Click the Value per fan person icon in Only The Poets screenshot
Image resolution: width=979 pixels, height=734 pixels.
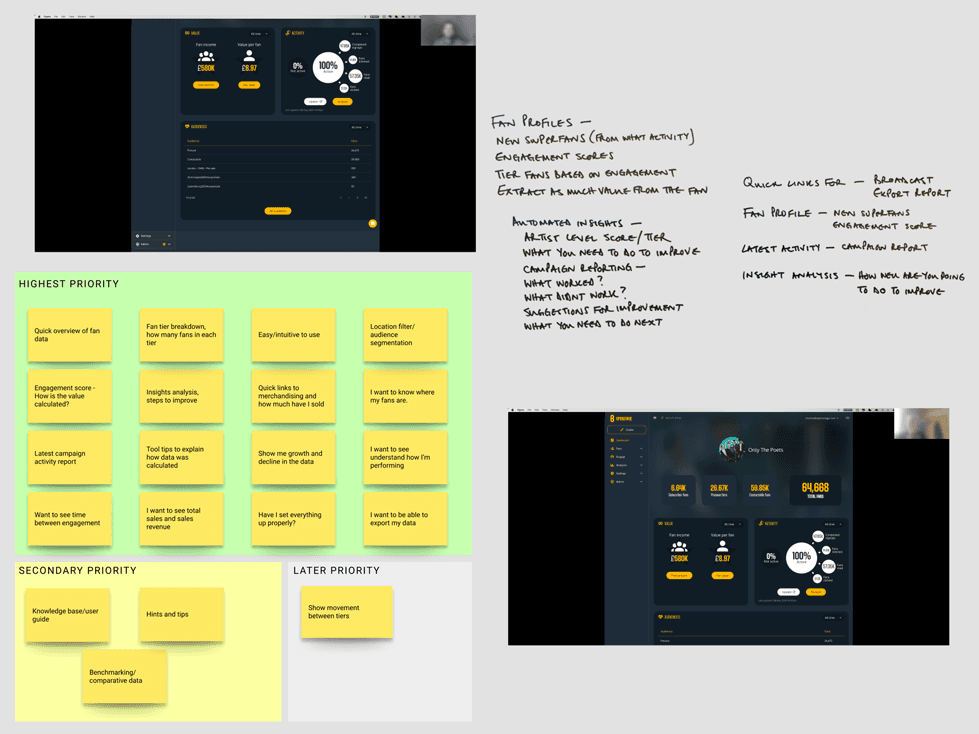722,547
